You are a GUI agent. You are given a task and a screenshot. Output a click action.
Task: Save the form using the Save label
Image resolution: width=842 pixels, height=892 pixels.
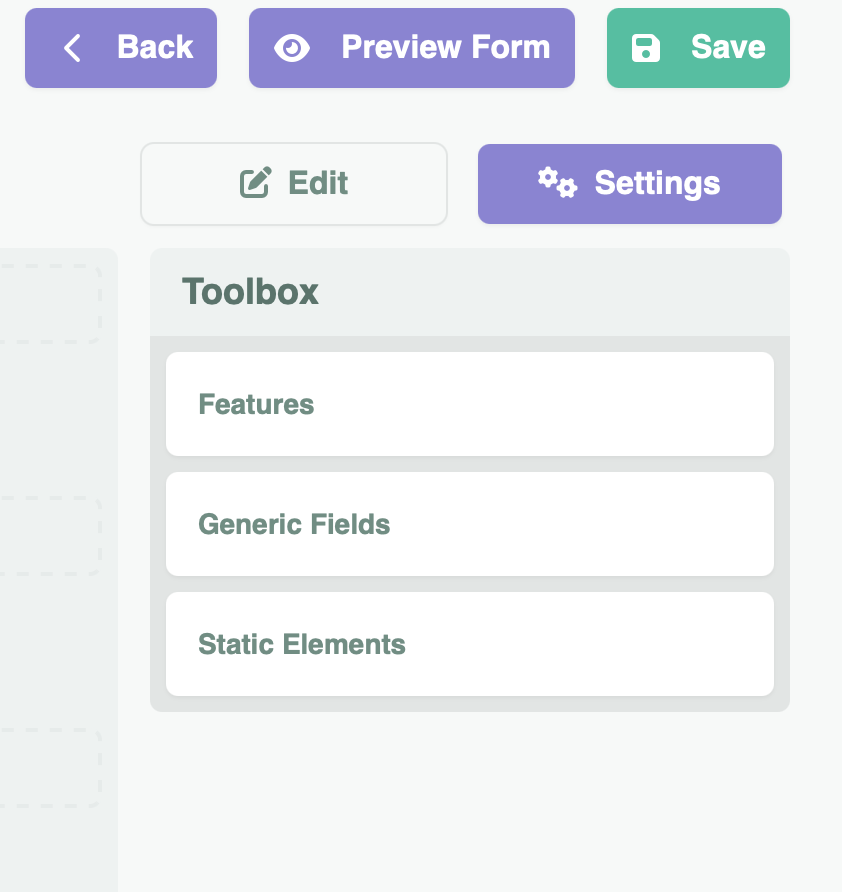point(728,47)
